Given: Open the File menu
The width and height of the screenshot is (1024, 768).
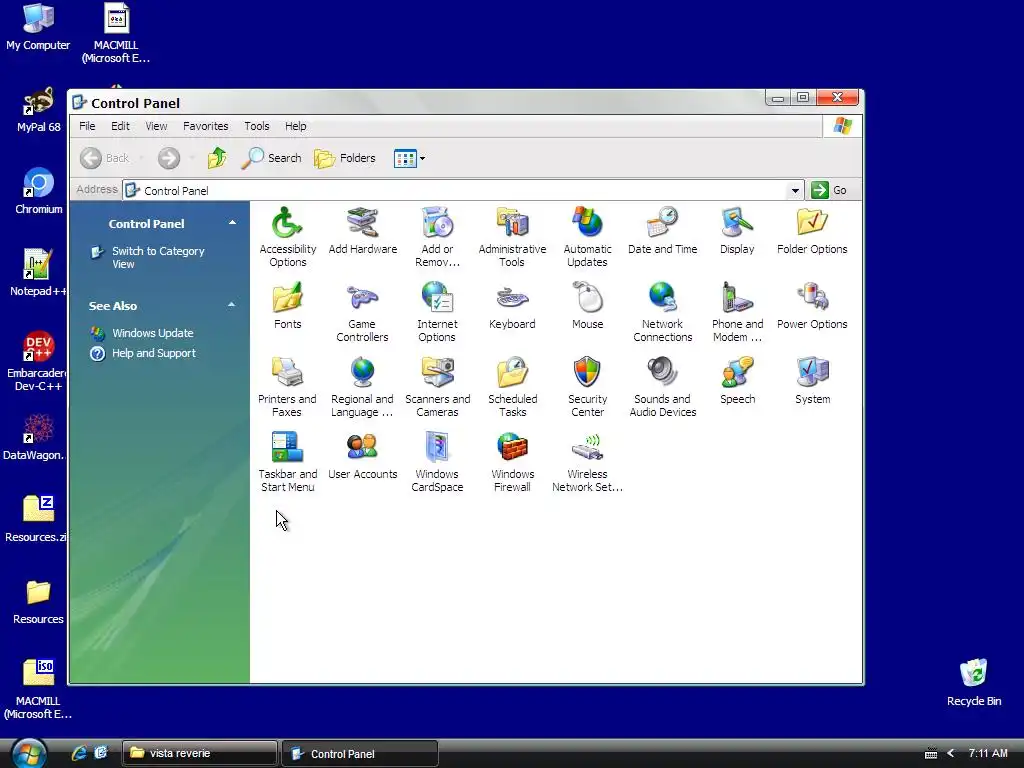Looking at the screenshot, I should (87, 126).
